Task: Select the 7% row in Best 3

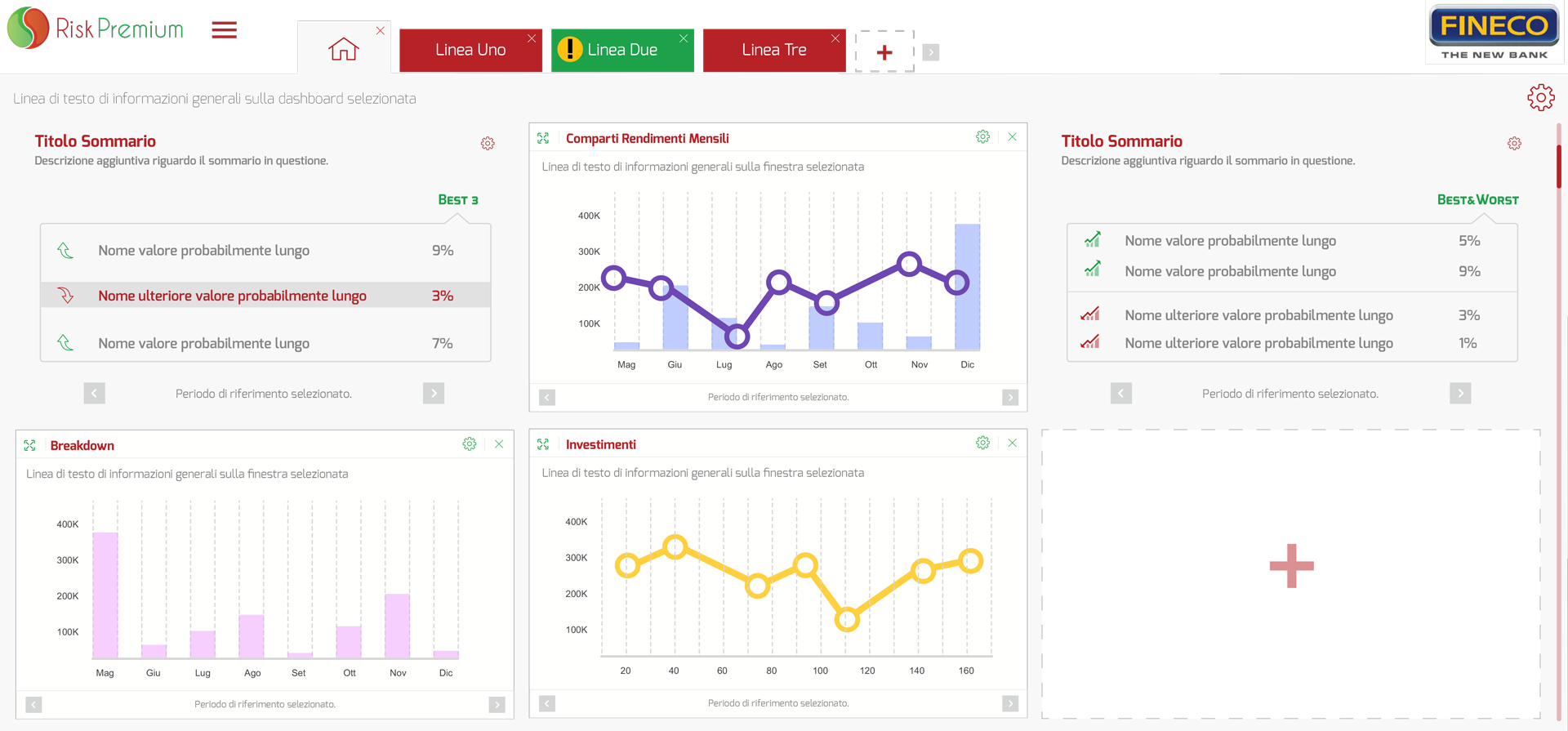Action: pos(265,343)
